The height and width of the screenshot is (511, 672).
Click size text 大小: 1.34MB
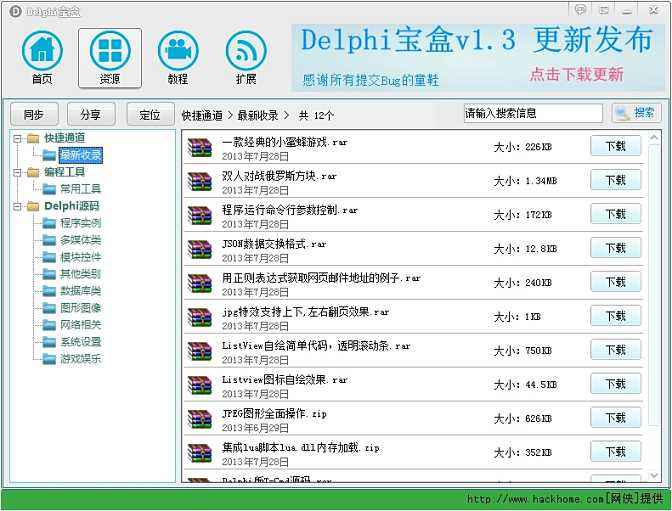(525, 181)
